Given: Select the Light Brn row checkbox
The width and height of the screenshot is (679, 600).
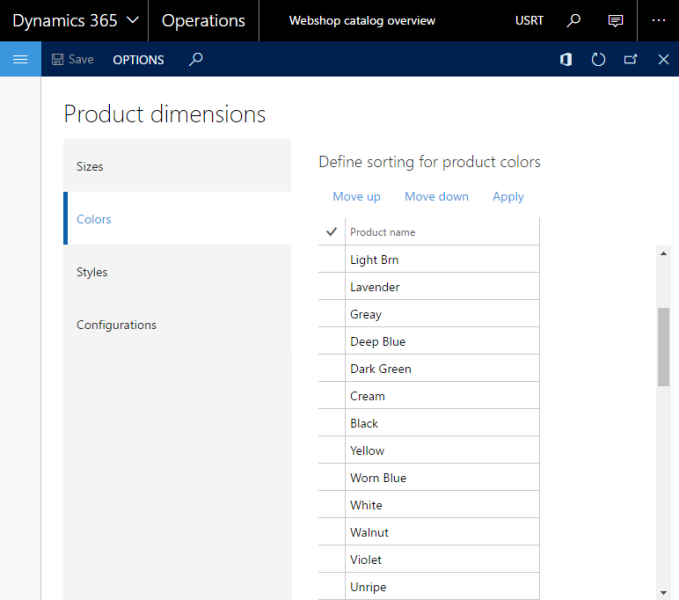Looking at the screenshot, I should (332, 259).
